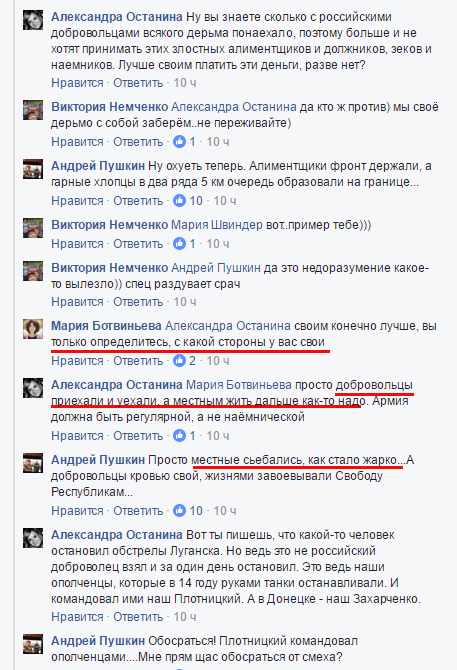Open Александра Останина's avatar at the top comment
457x670 pixels.
[x=33, y=20]
